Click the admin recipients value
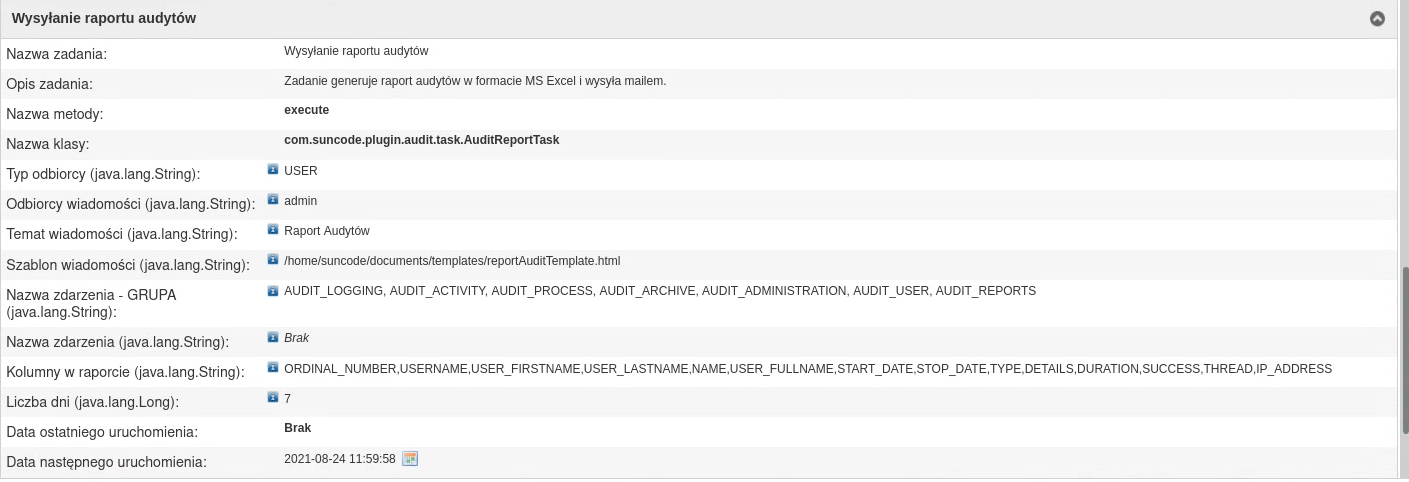This screenshot has height=482, width=1409. [301, 201]
